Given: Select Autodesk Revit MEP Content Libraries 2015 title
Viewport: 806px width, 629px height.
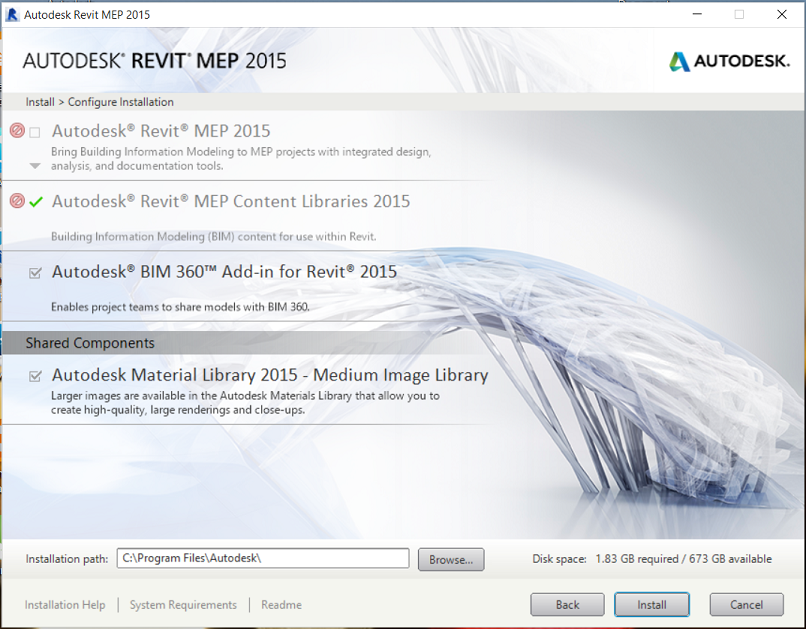Looking at the screenshot, I should click(x=231, y=201).
